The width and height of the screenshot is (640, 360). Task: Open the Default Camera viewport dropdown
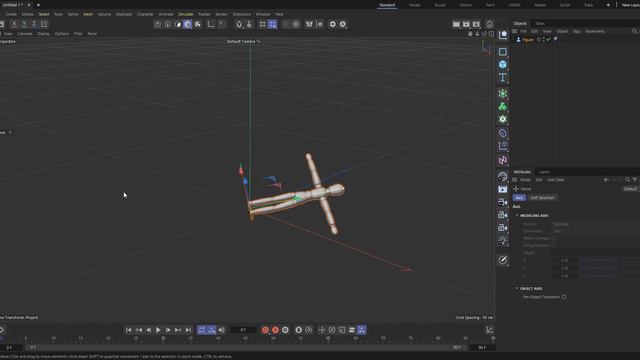point(244,42)
